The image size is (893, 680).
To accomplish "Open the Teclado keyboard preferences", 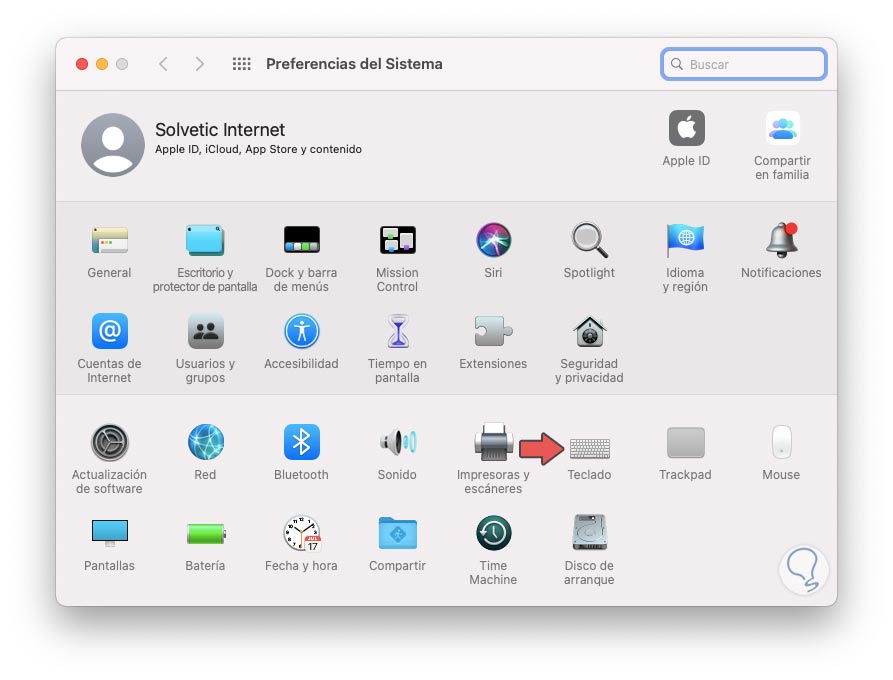I will [589, 448].
